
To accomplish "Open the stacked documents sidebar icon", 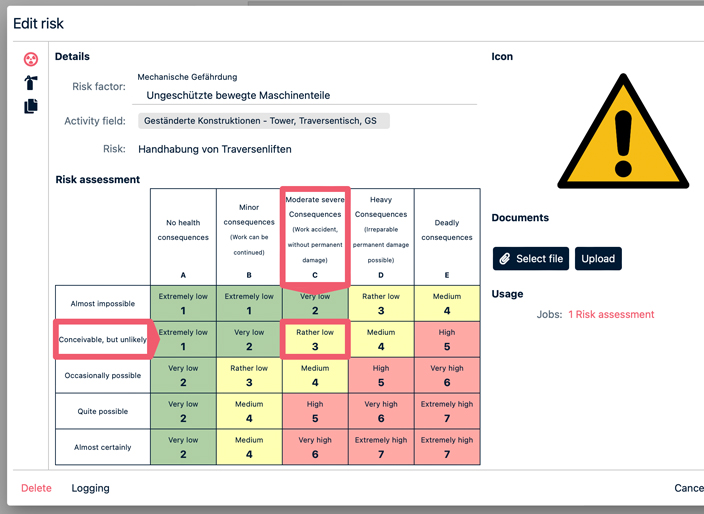I will [31, 106].
